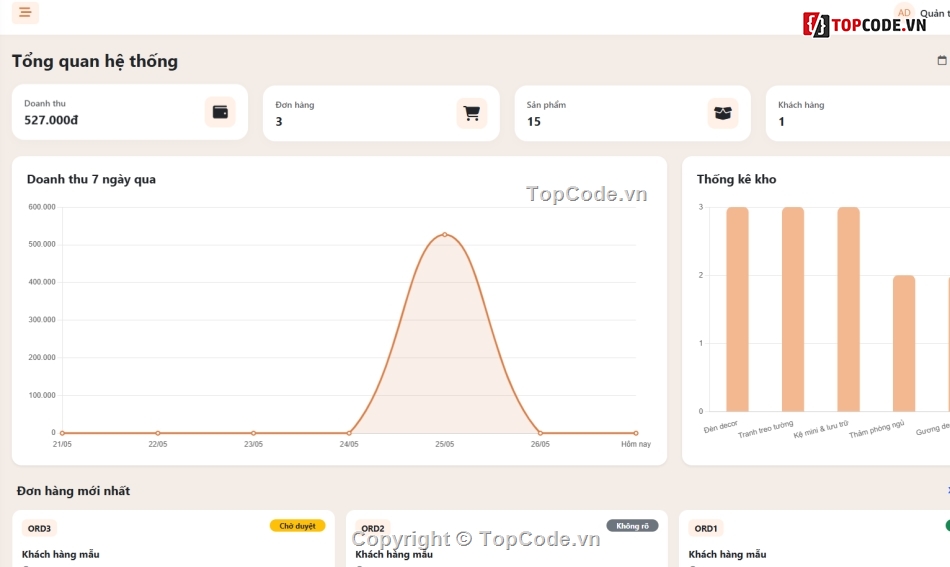The width and height of the screenshot is (950, 567).
Task: Click the Đèn decor bar in stock chart
Action: pyautogui.click(x=737, y=310)
